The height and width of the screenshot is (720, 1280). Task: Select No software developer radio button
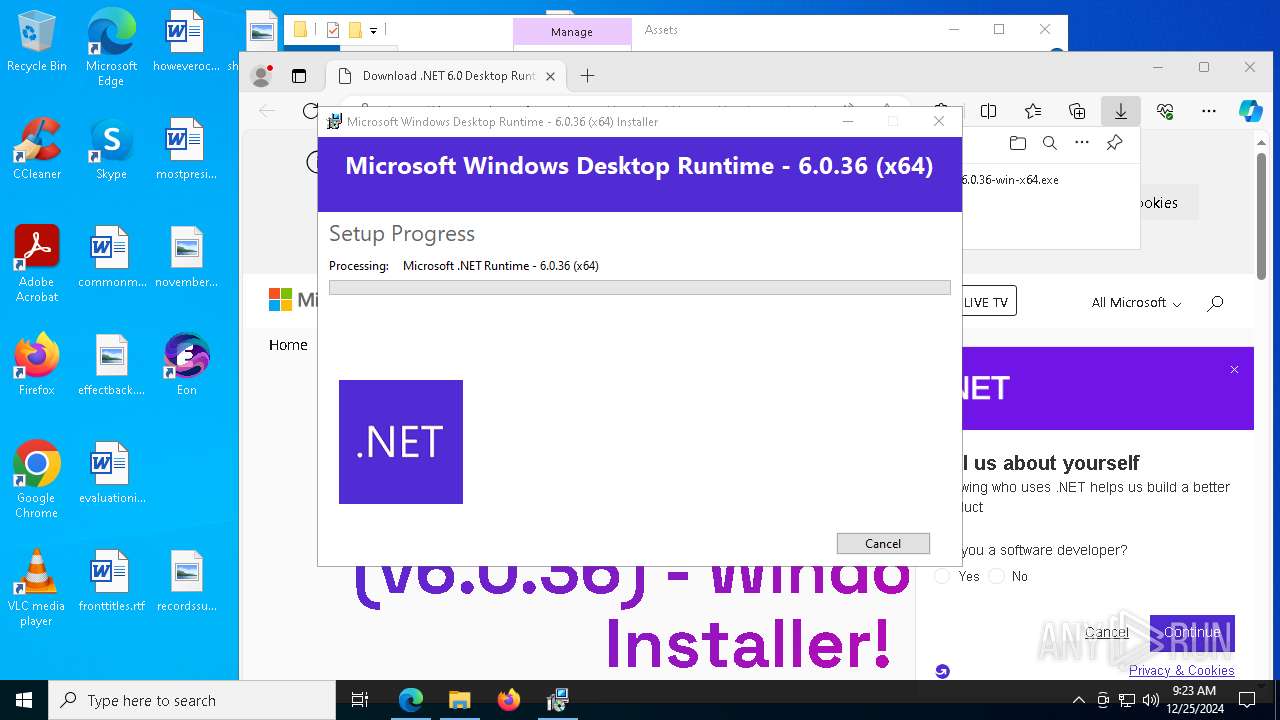pos(996,576)
